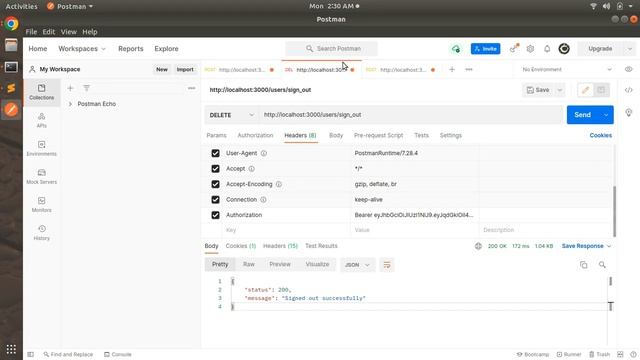Switch to the Authorization request tab
The image size is (640, 360).
[x=255, y=136]
